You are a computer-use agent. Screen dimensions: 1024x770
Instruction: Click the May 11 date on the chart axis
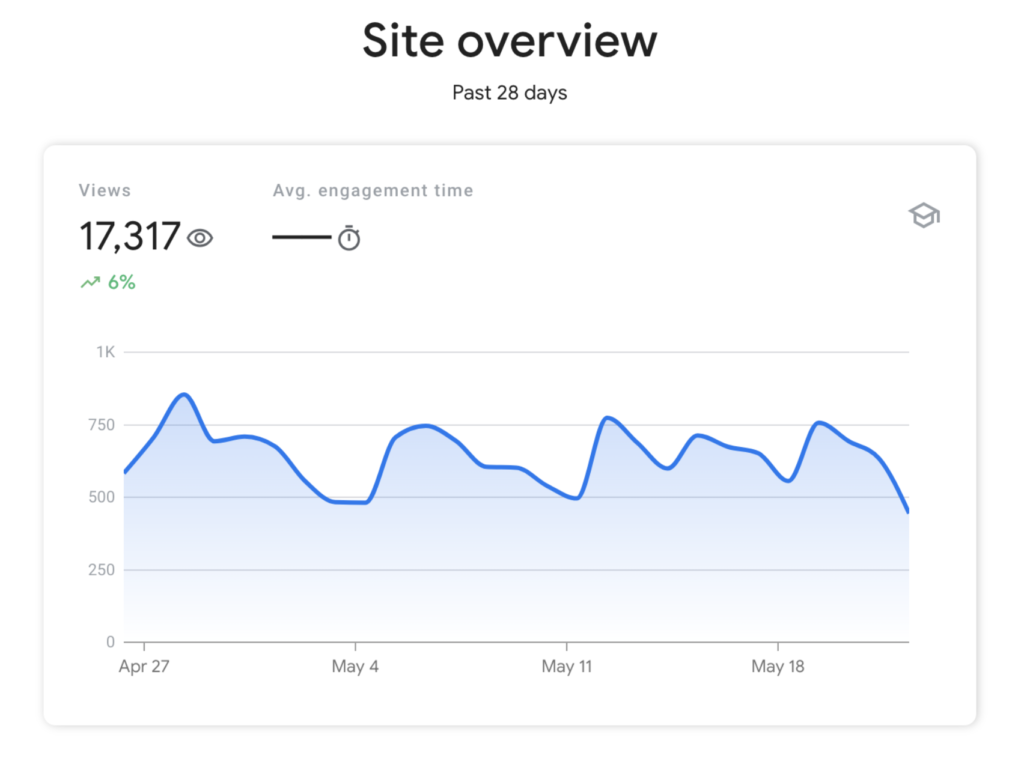(x=567, y=667)
